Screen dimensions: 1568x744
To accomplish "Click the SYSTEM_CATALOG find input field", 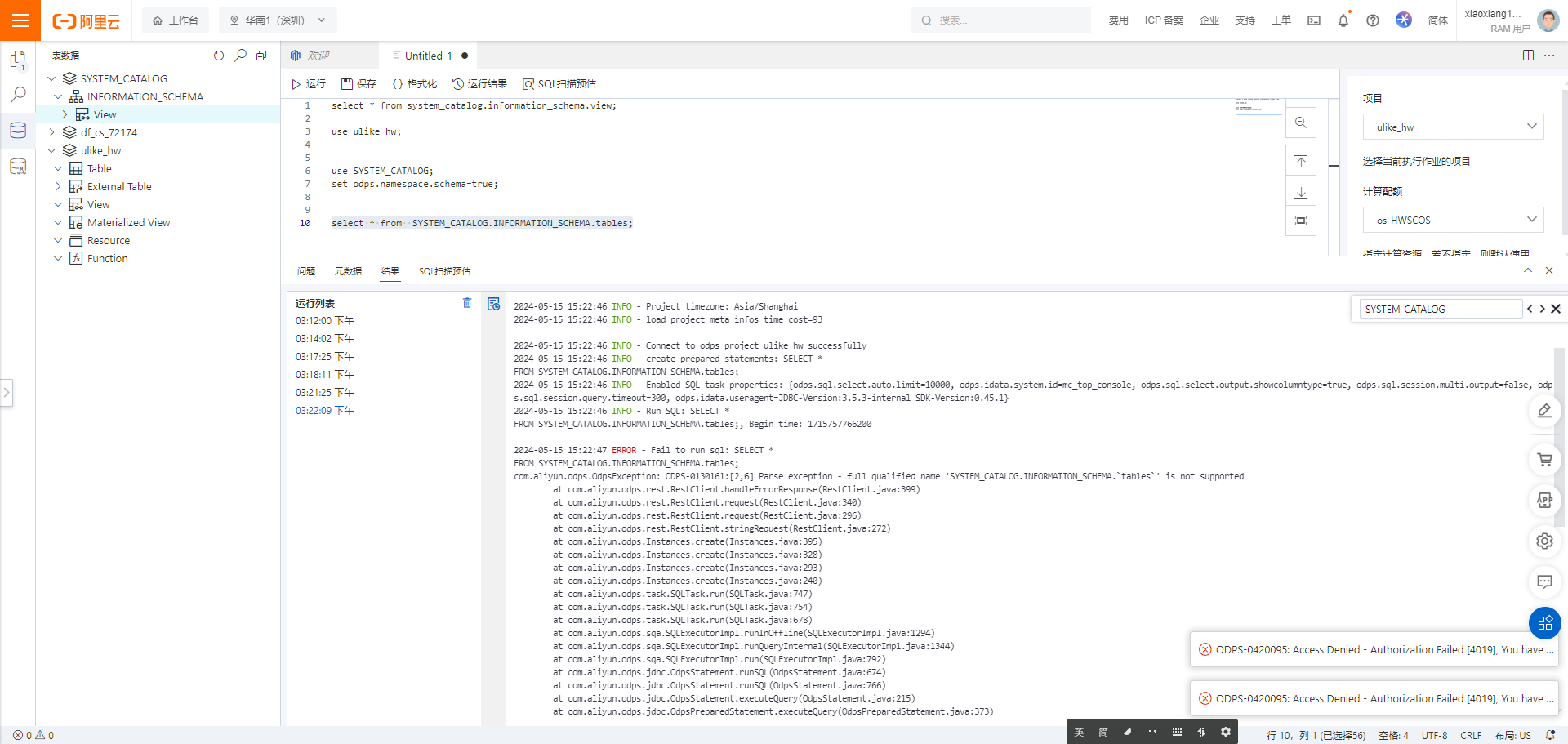I will click(x=1441, y=309).
